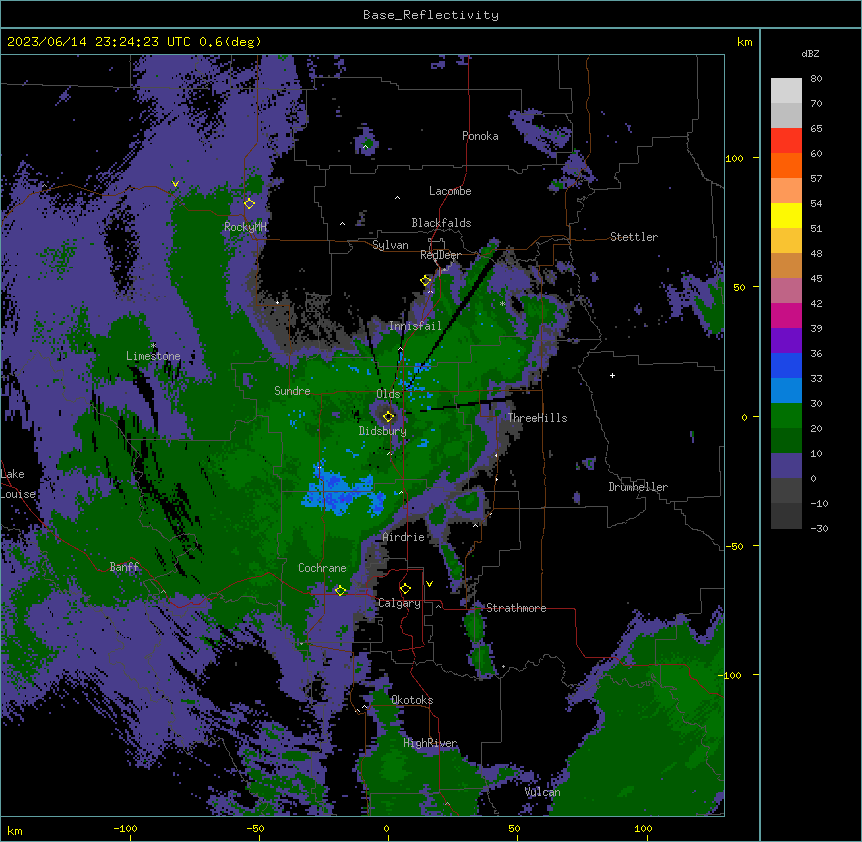Click the Stettler town label

[634, 237]
